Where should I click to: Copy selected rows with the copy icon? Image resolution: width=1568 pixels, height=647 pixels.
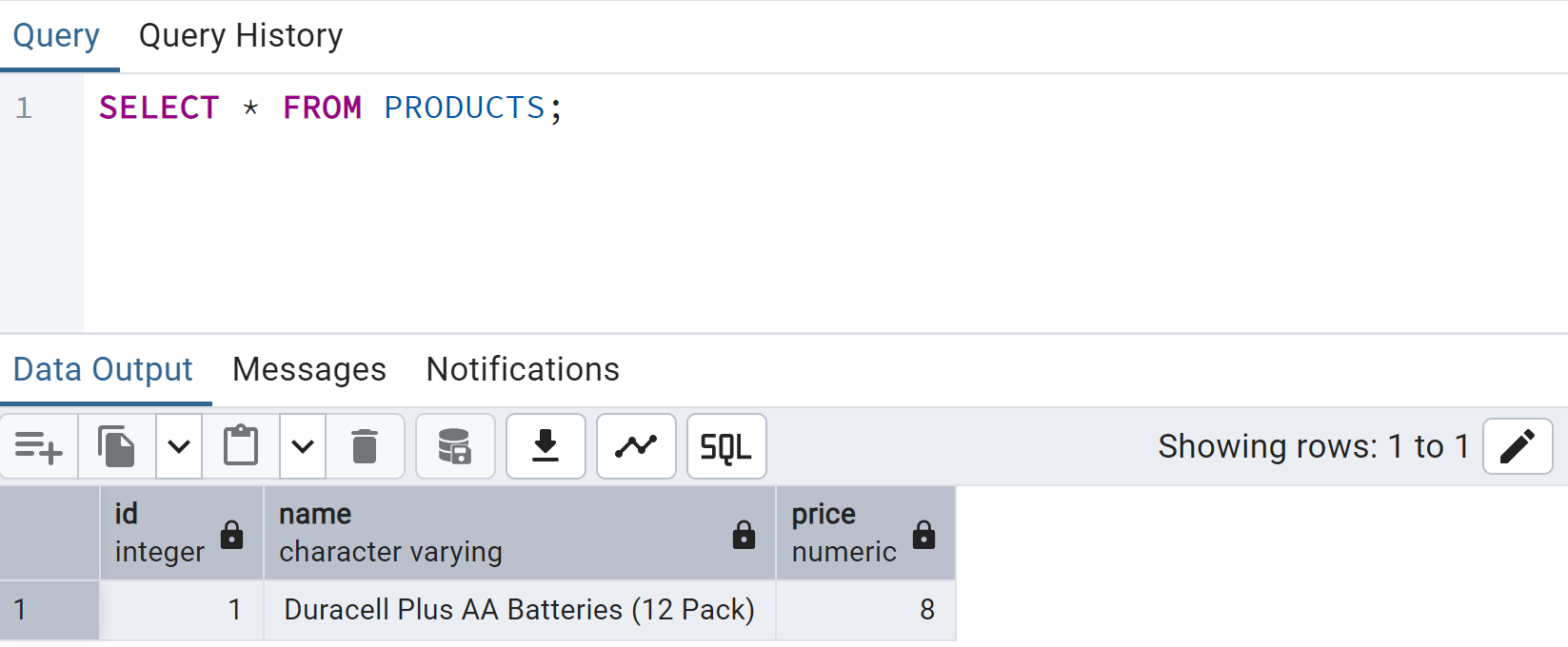coord(116,446)
